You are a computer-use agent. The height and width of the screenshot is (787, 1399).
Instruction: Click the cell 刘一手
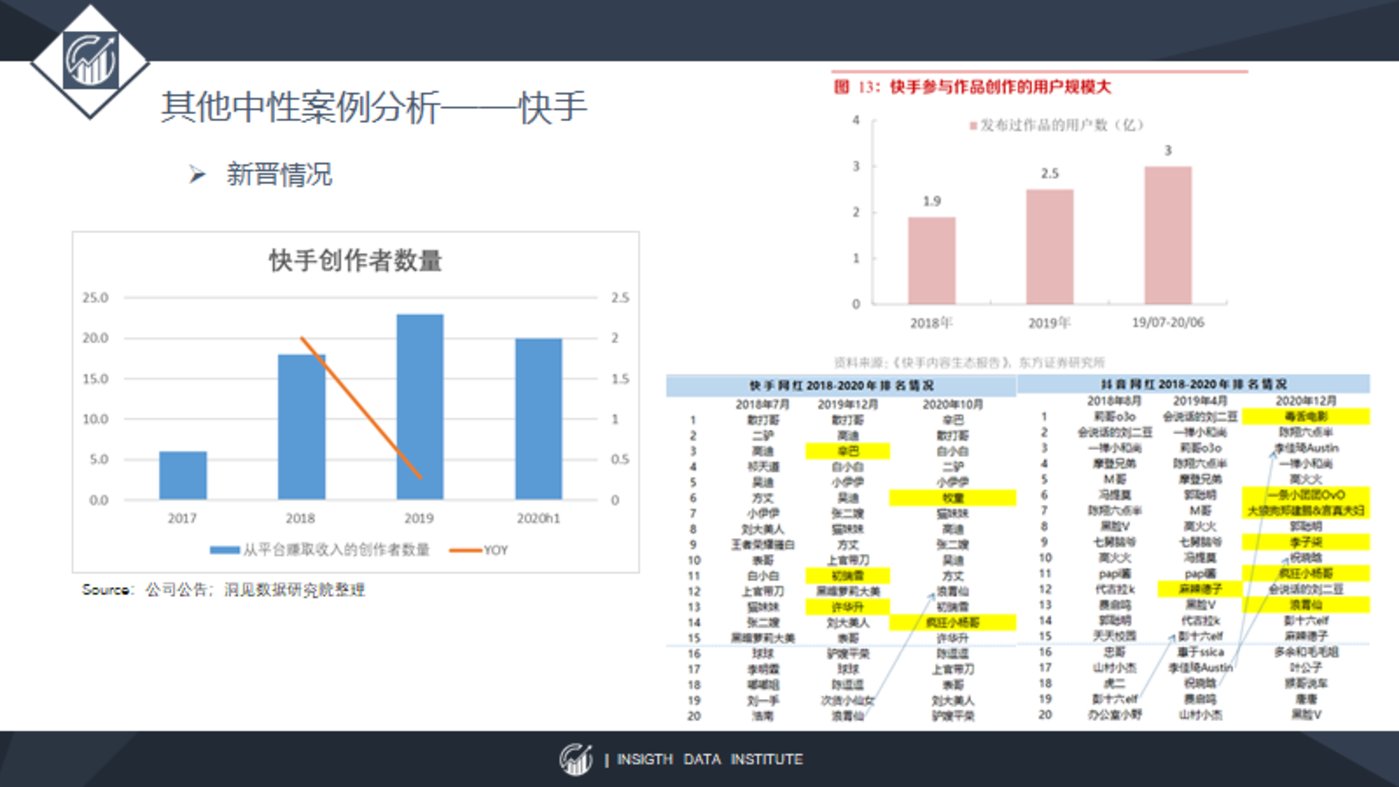click(x=763, y=701)
